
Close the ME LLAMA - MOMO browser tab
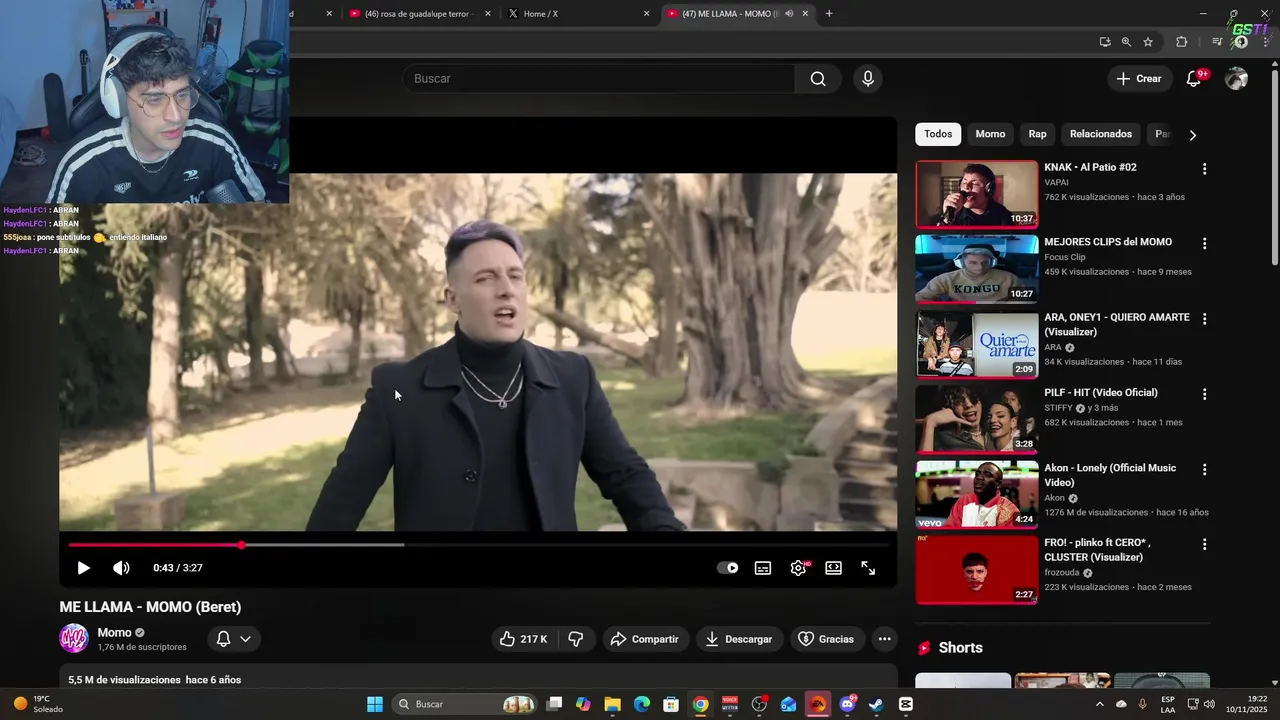point(805,14)
